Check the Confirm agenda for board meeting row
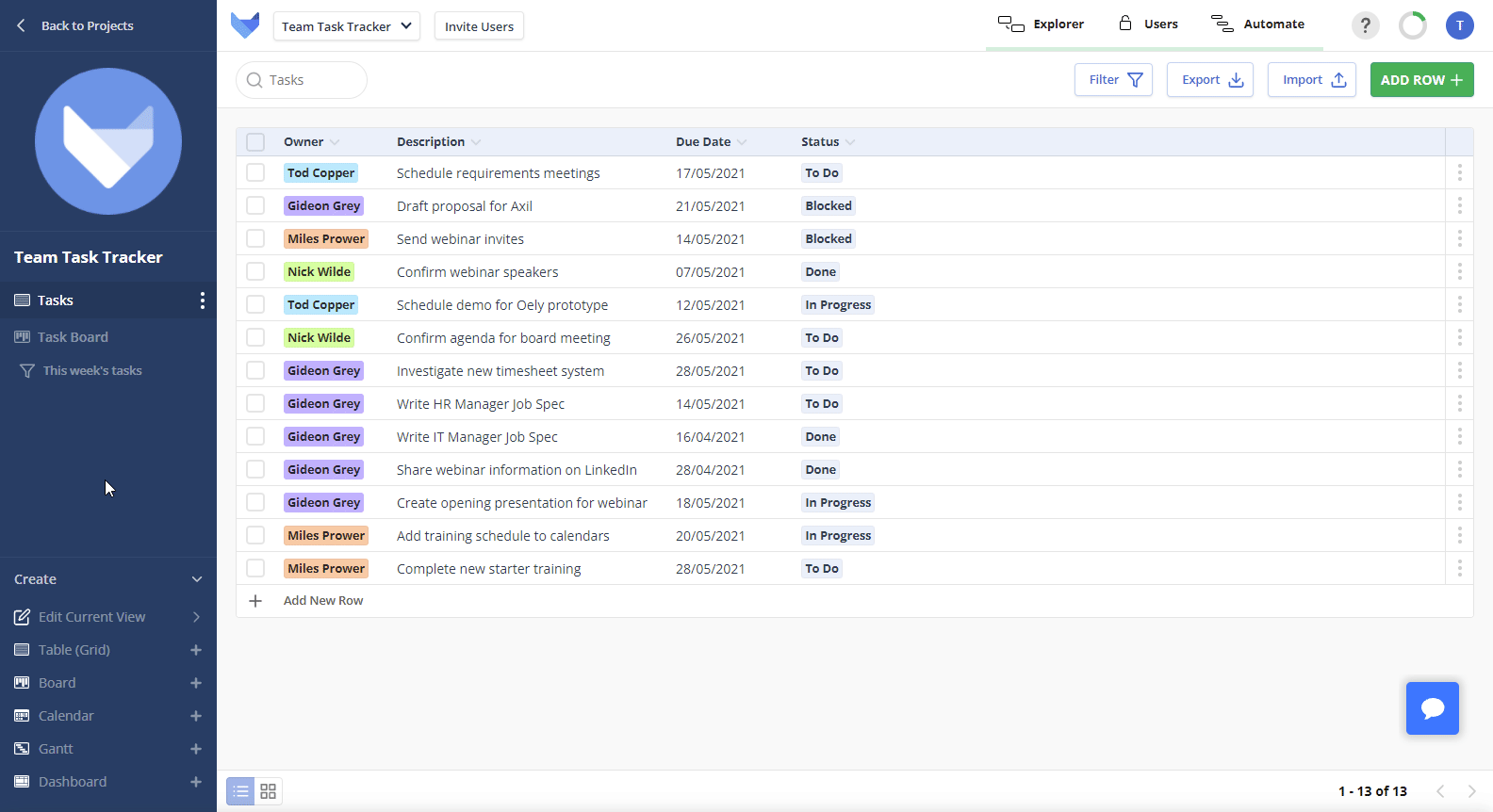This screenshot has height=812, width=1493. coord(255,337)
